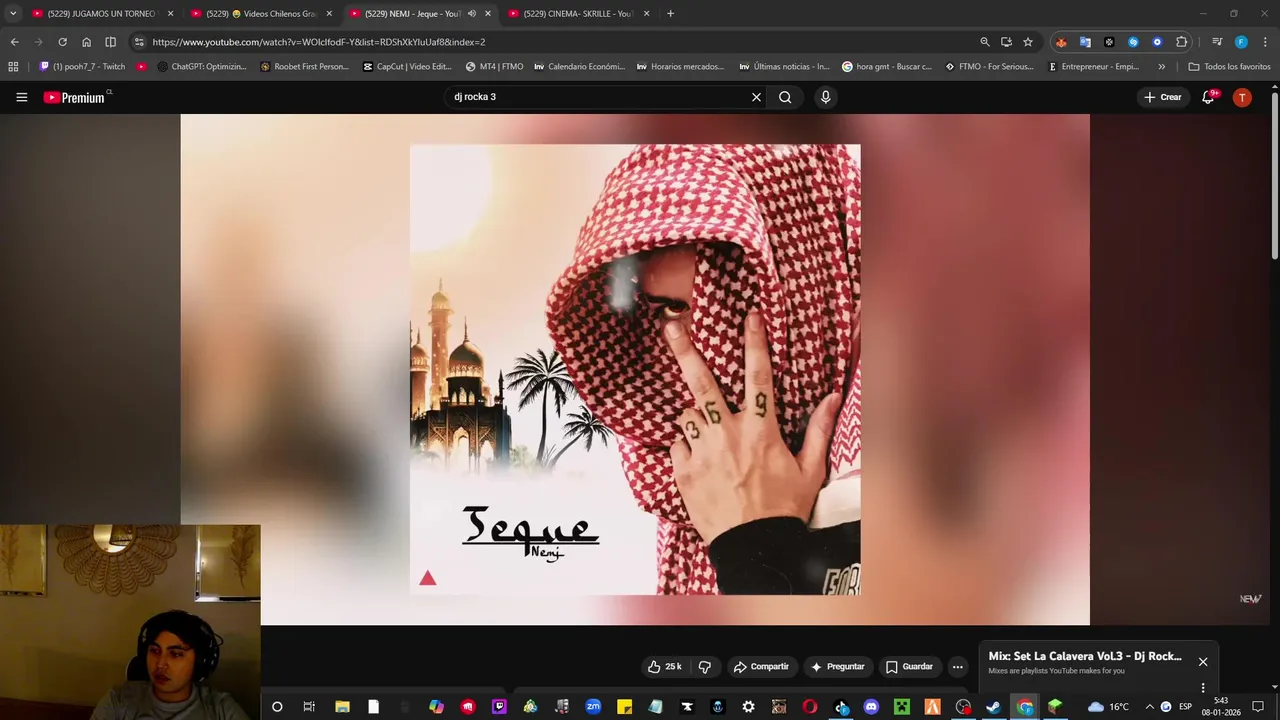This screenshot has height=720, width=1280.
Task: Click the Preguntar button
Action: coord(838,667)
